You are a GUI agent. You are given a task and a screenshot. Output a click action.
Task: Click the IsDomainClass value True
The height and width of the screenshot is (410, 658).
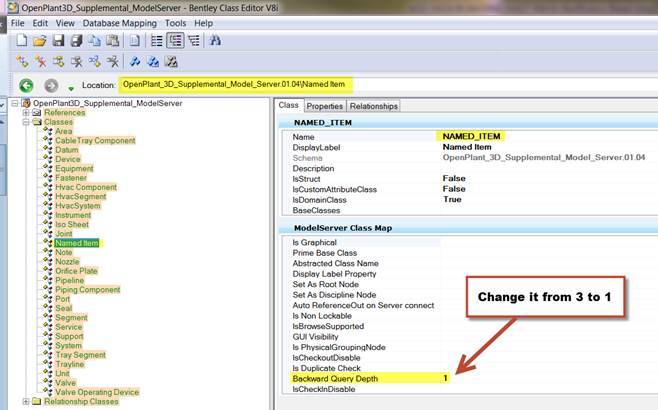(452, 199)
